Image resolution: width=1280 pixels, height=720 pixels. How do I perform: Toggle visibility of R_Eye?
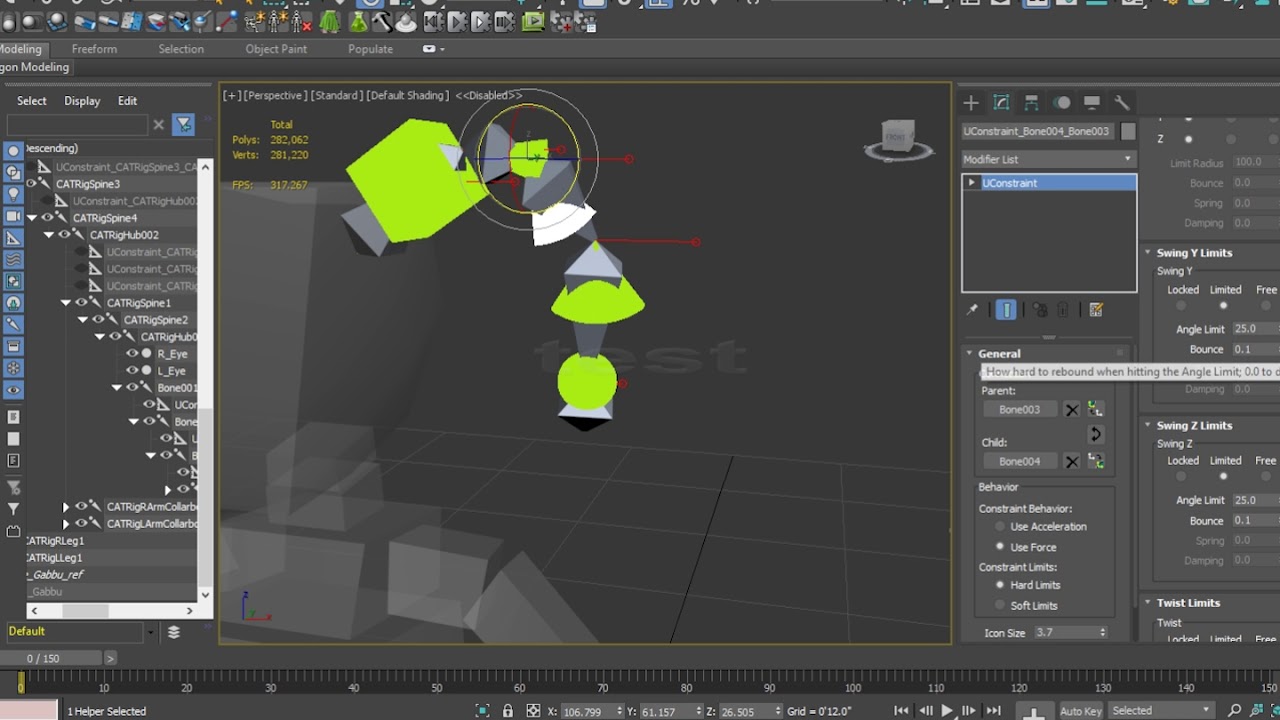pyautogui.click(x=131, y=354)
